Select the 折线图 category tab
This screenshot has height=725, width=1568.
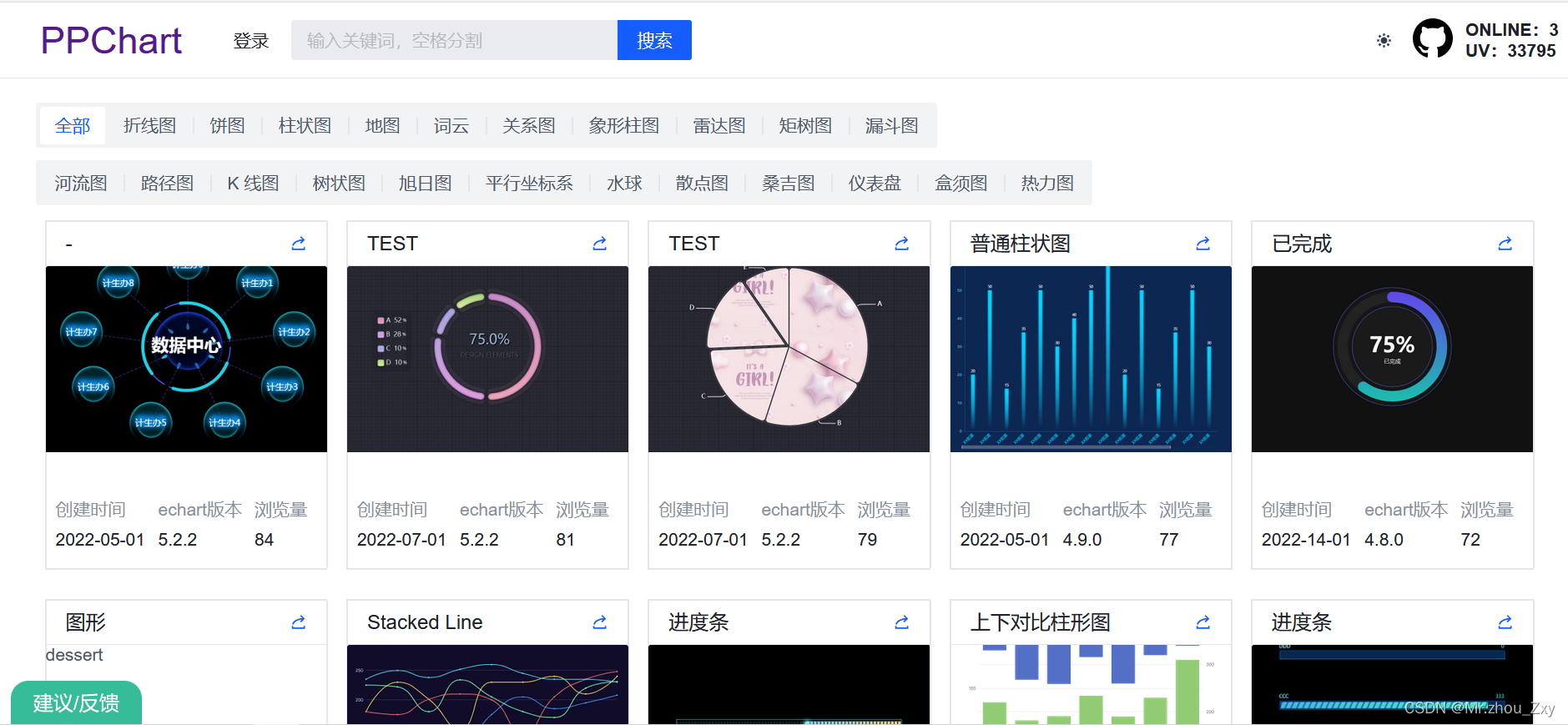click(150, 125)
